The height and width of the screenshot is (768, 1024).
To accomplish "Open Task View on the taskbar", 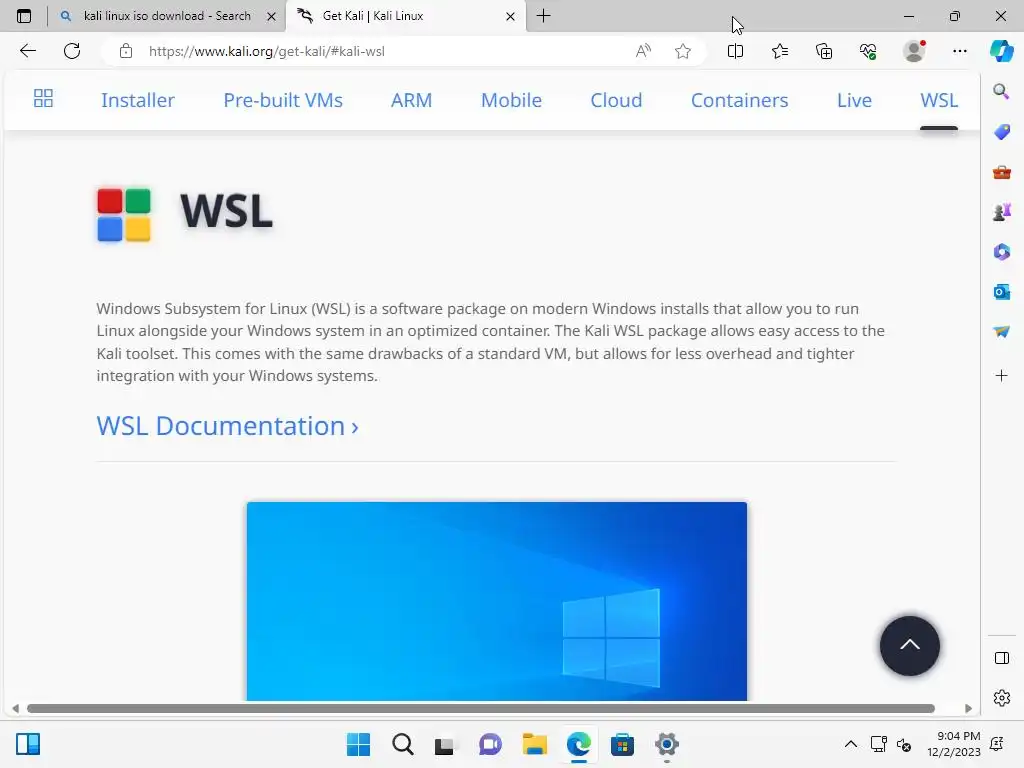I will (445, 744).
